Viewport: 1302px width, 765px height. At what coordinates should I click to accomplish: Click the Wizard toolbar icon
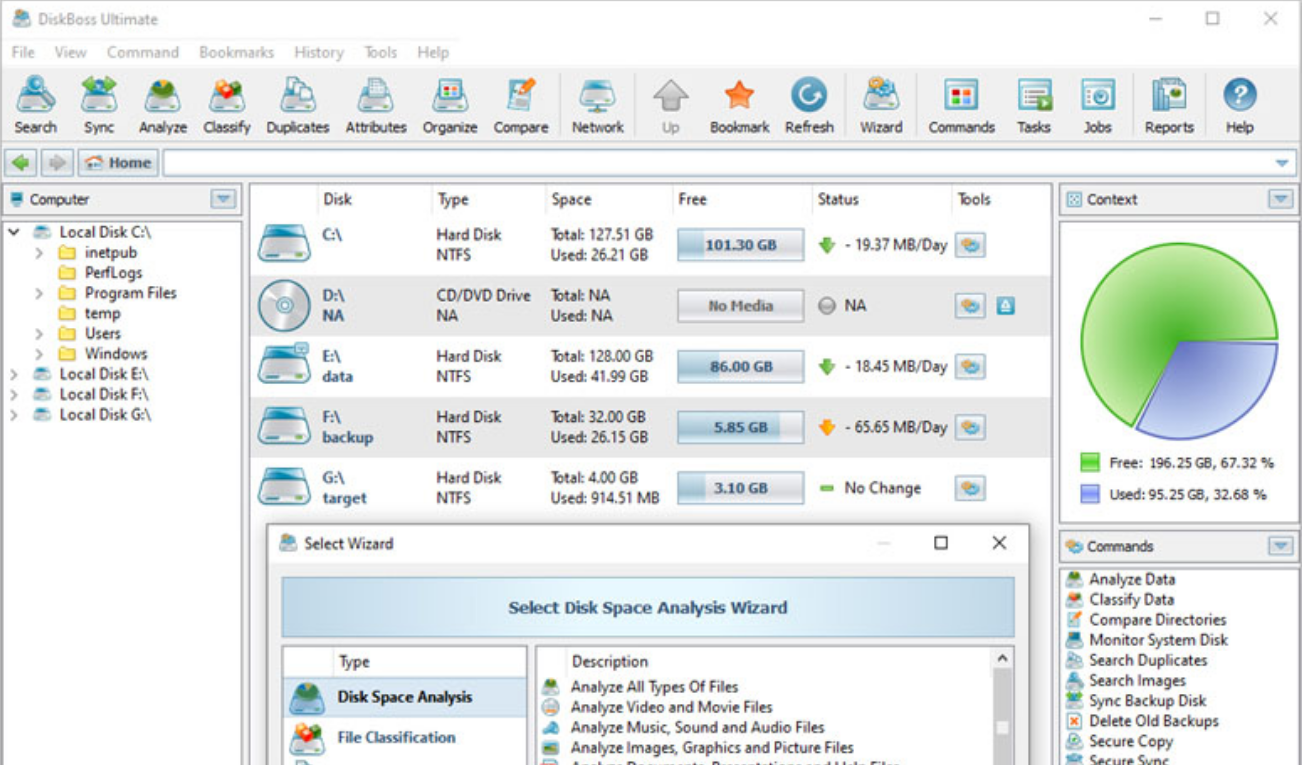coord(880,100)
